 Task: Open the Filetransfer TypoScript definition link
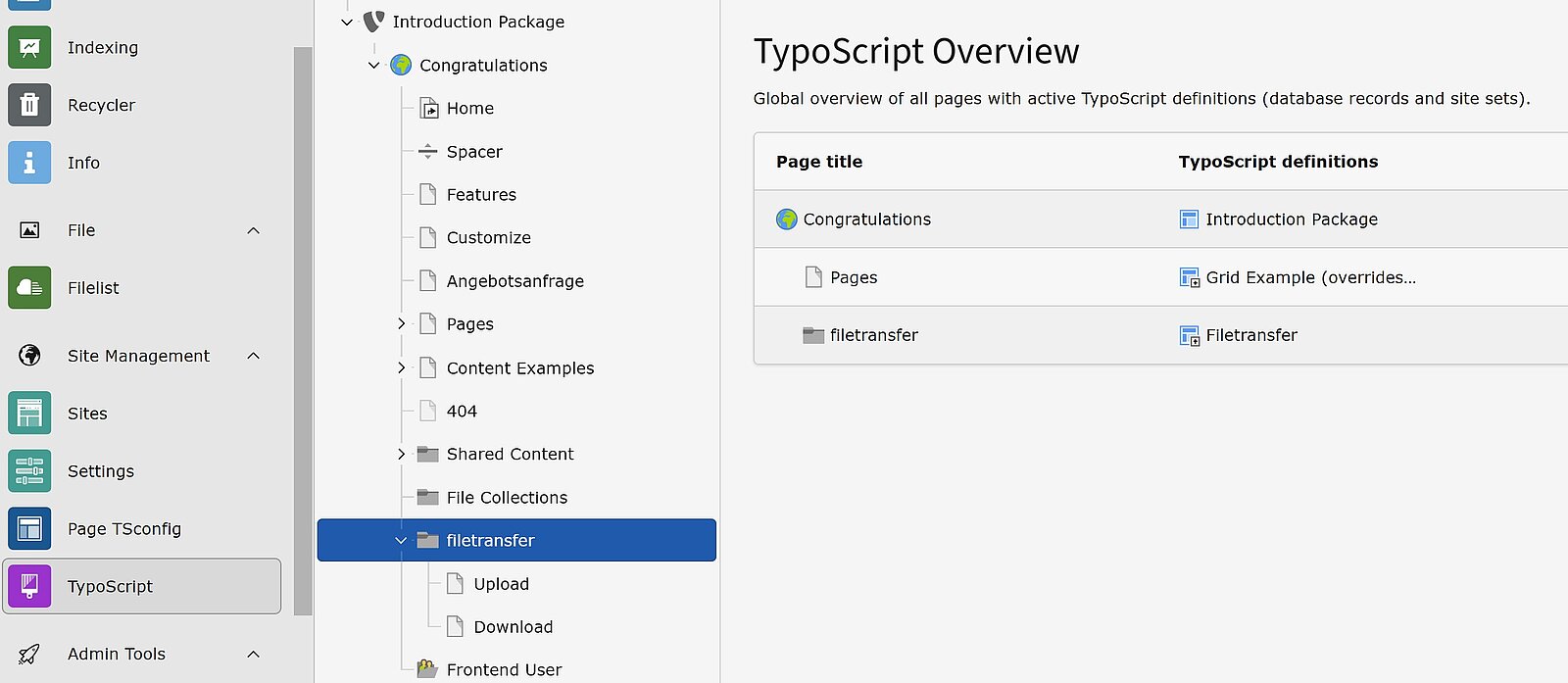(x=1250, y=335)
